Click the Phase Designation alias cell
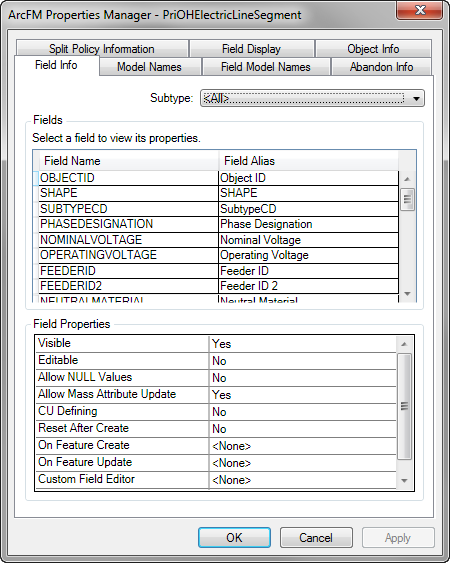This screenshot has height=563, width=450. pyautogui.click(x=308, y=224)
